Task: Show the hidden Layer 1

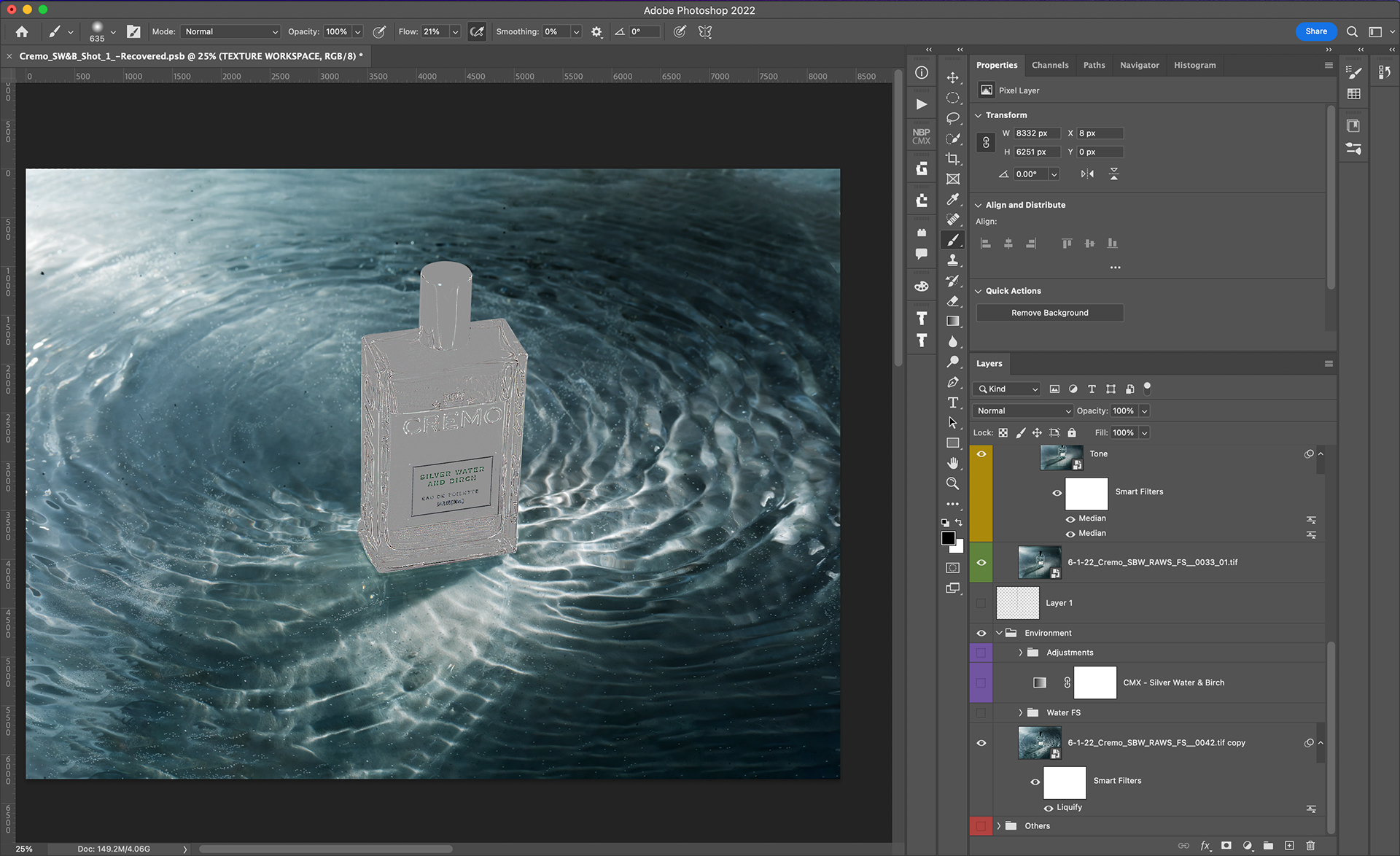Action: [x=981, y=603]
